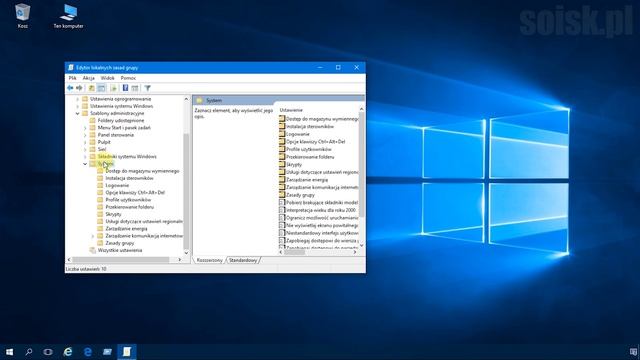Open the Kosz recycle bin desktop icon
Image resolution: width=640 pixels, height=360 pixels.
[x=22, y=16]
